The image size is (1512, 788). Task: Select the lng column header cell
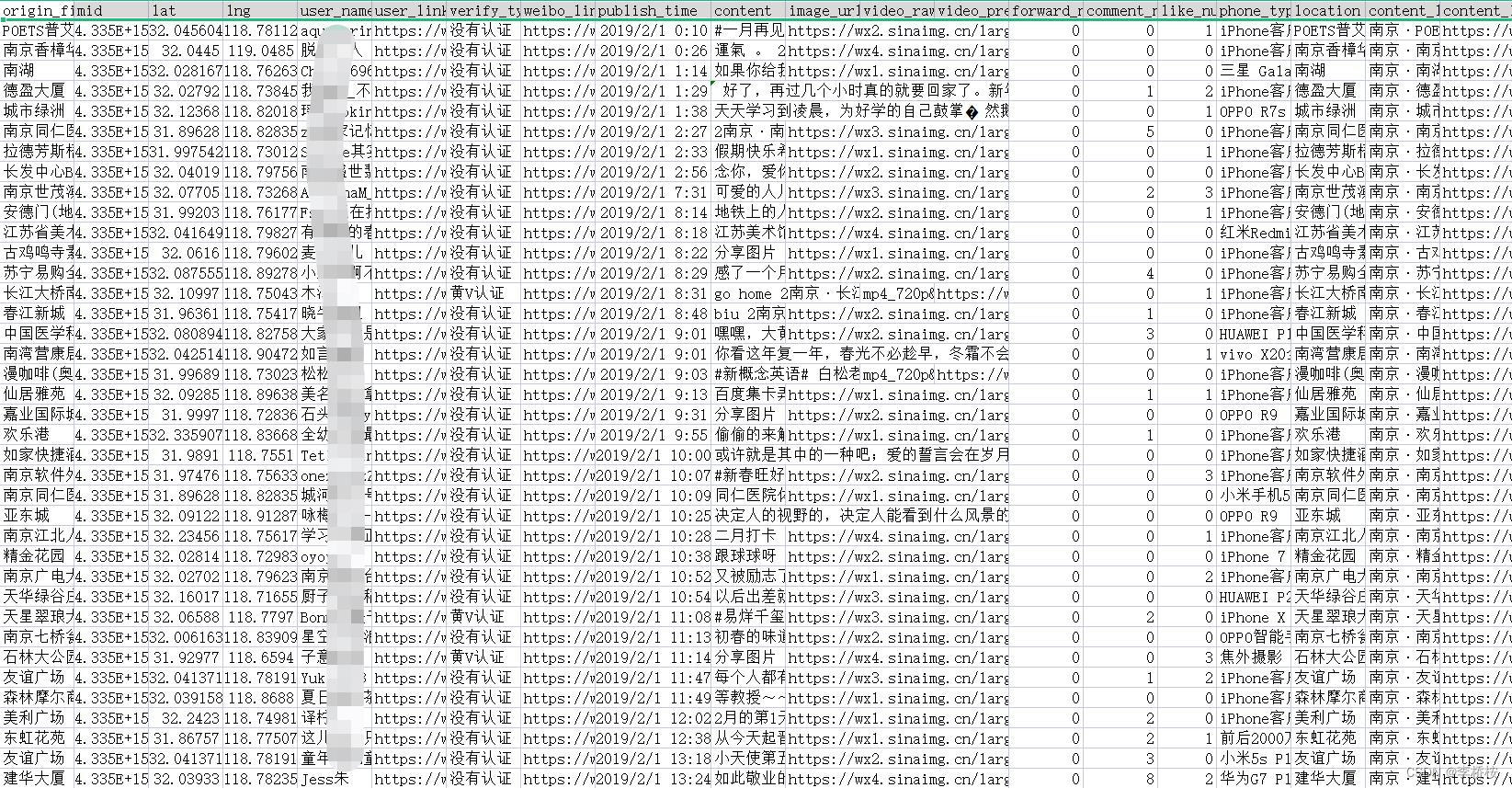(x=260, y=11)
